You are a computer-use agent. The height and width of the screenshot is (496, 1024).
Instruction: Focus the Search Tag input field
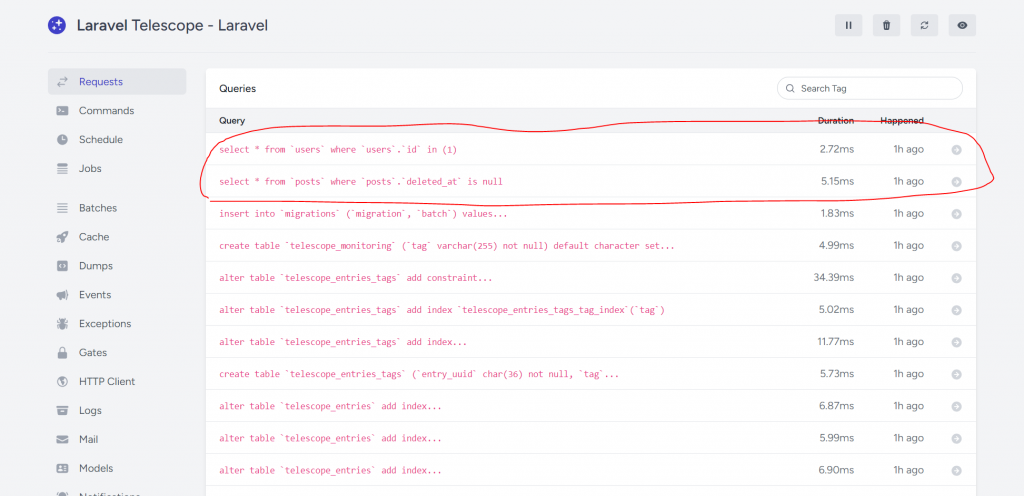pyautogui.click(x=869, y=88)
